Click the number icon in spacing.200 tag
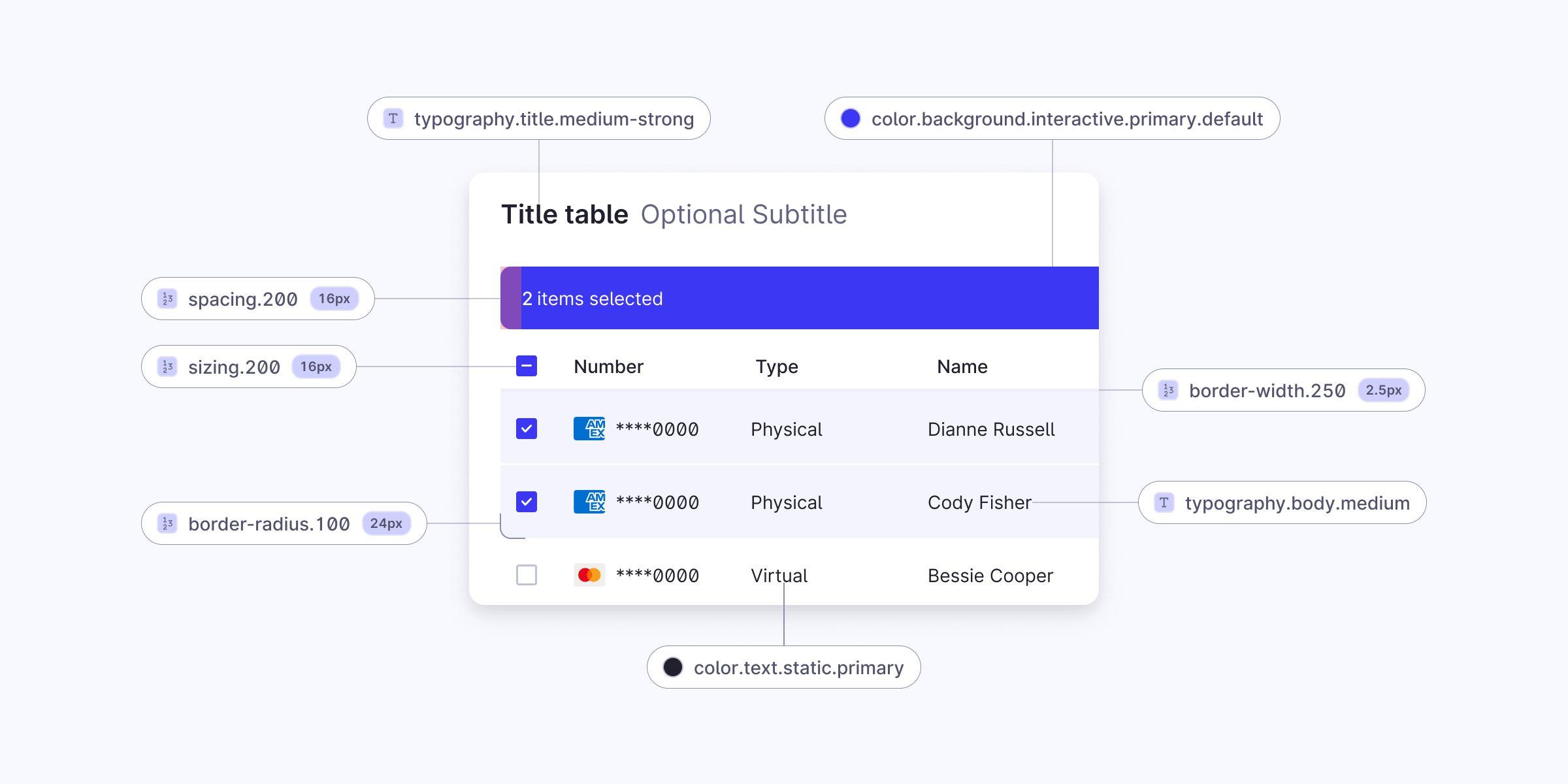Screen dimensions: 1568x784 (167, 299)
